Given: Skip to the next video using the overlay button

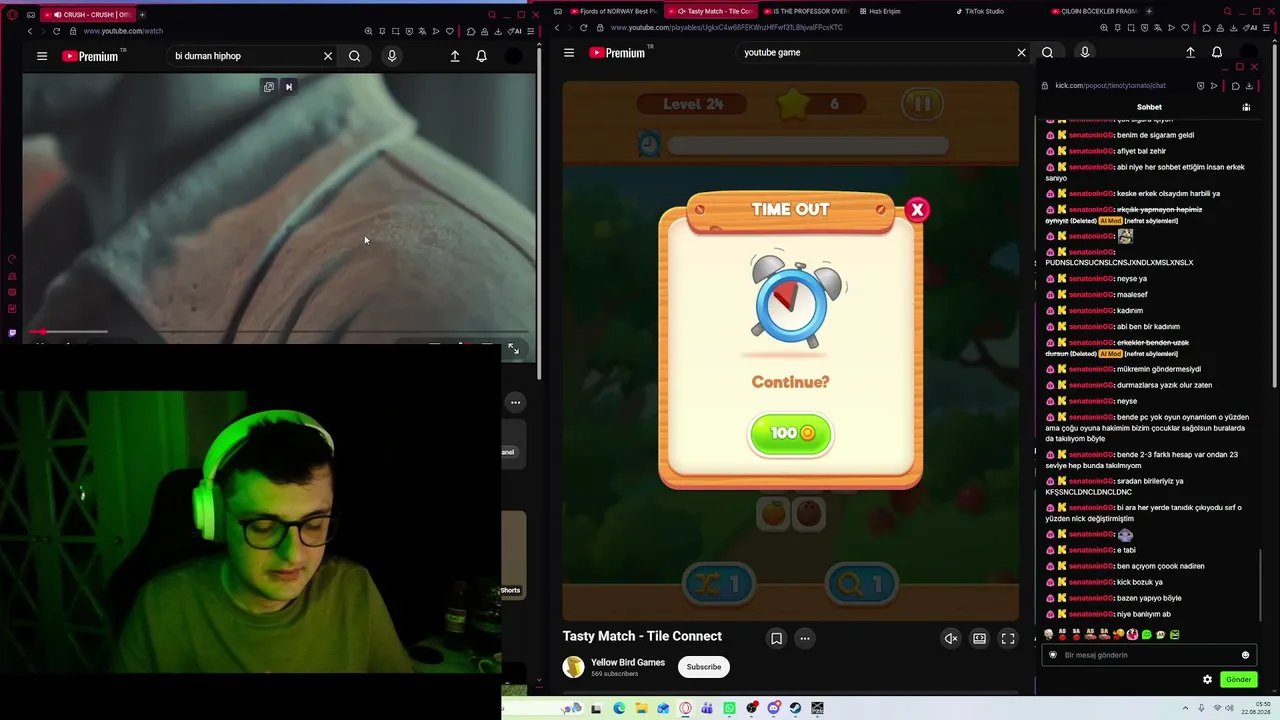Looking at the screenshot, I should 289,87.
